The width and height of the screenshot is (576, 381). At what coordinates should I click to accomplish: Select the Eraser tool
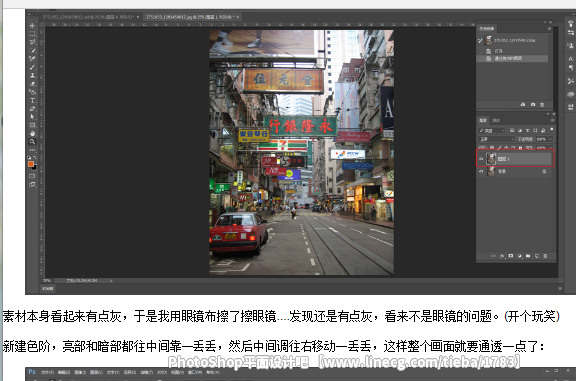point(32,84)
